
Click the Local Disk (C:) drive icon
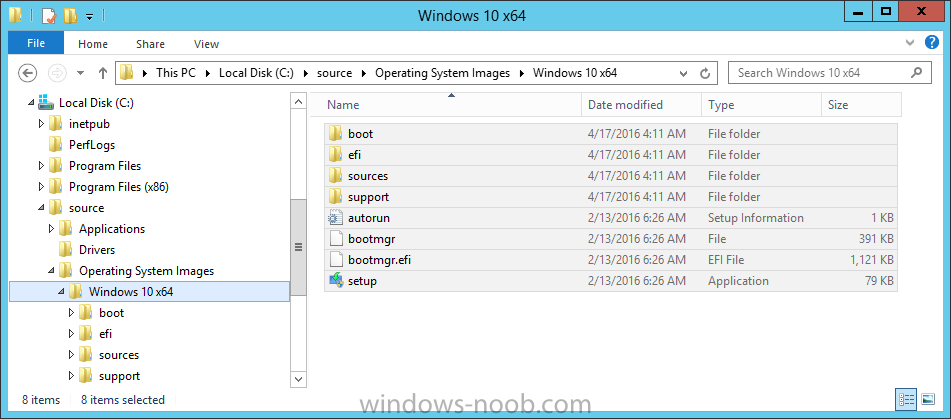click(x=45, y=102)
